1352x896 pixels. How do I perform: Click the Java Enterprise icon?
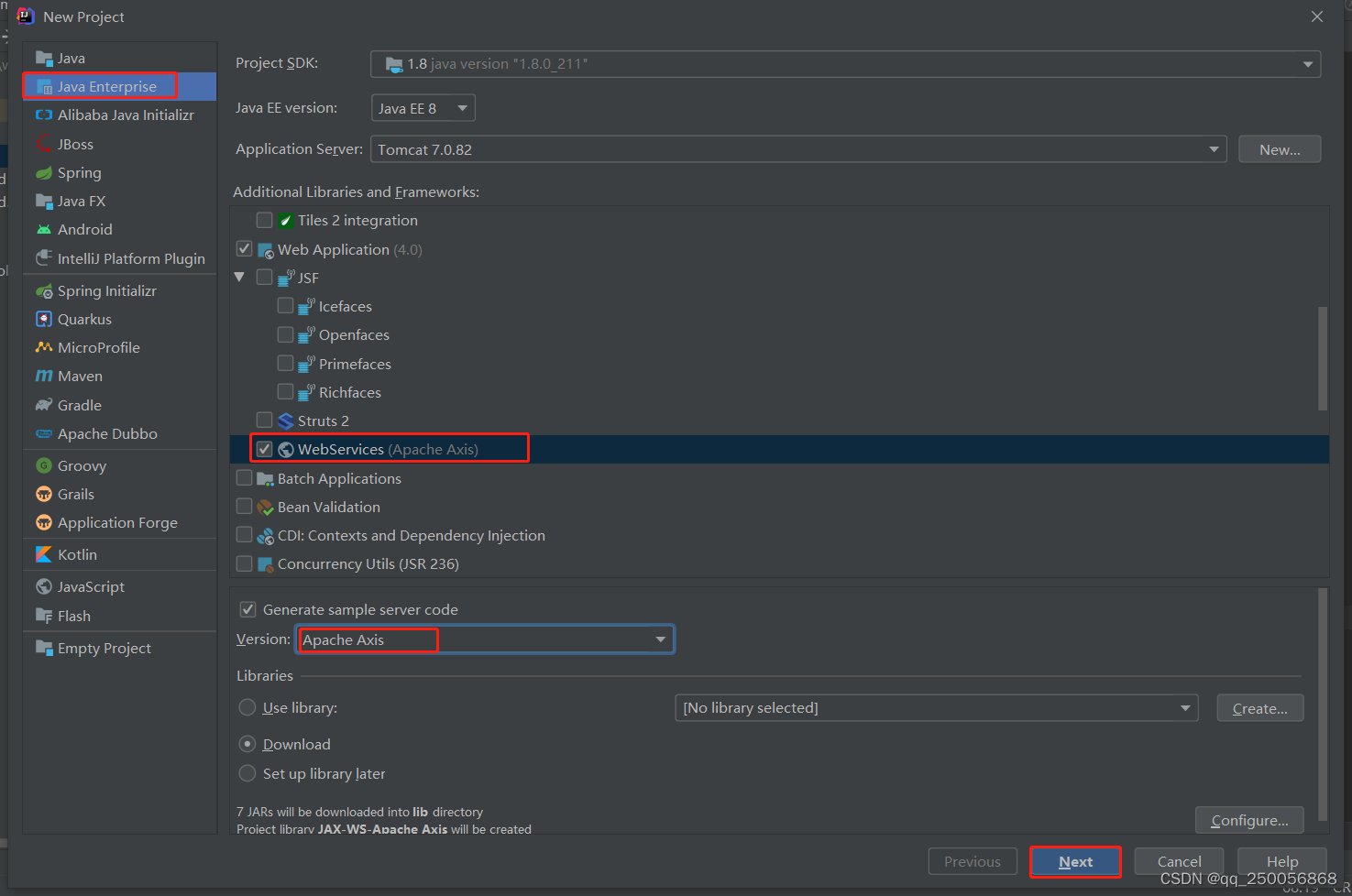pos(44,87)
